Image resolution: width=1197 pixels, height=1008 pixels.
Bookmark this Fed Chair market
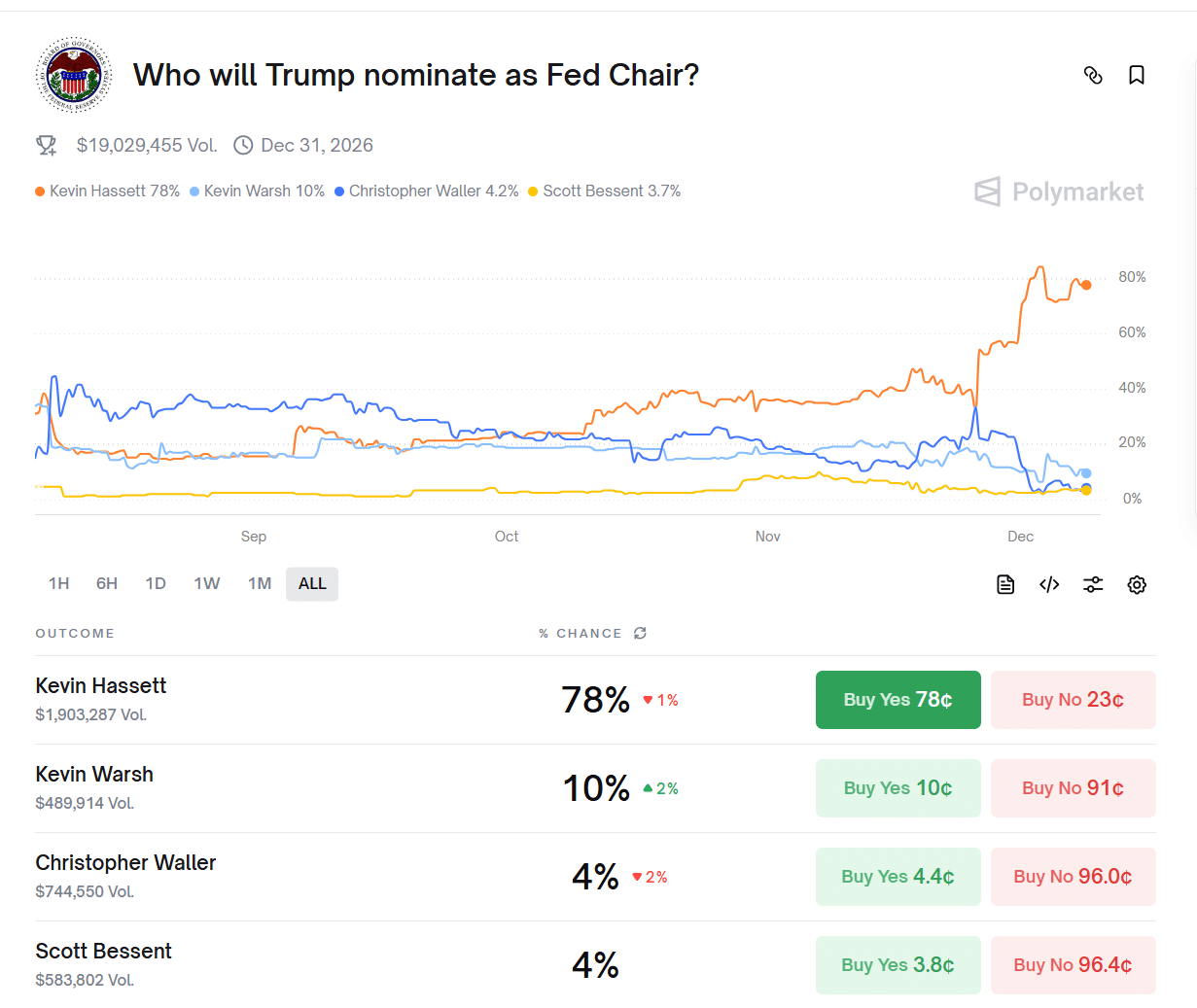(x=1136, y=75)
